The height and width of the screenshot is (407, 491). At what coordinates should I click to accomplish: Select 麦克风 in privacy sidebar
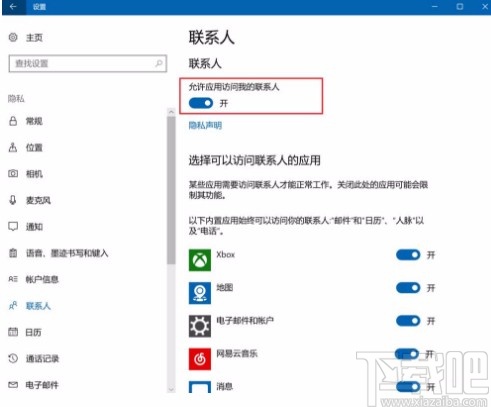38,200
